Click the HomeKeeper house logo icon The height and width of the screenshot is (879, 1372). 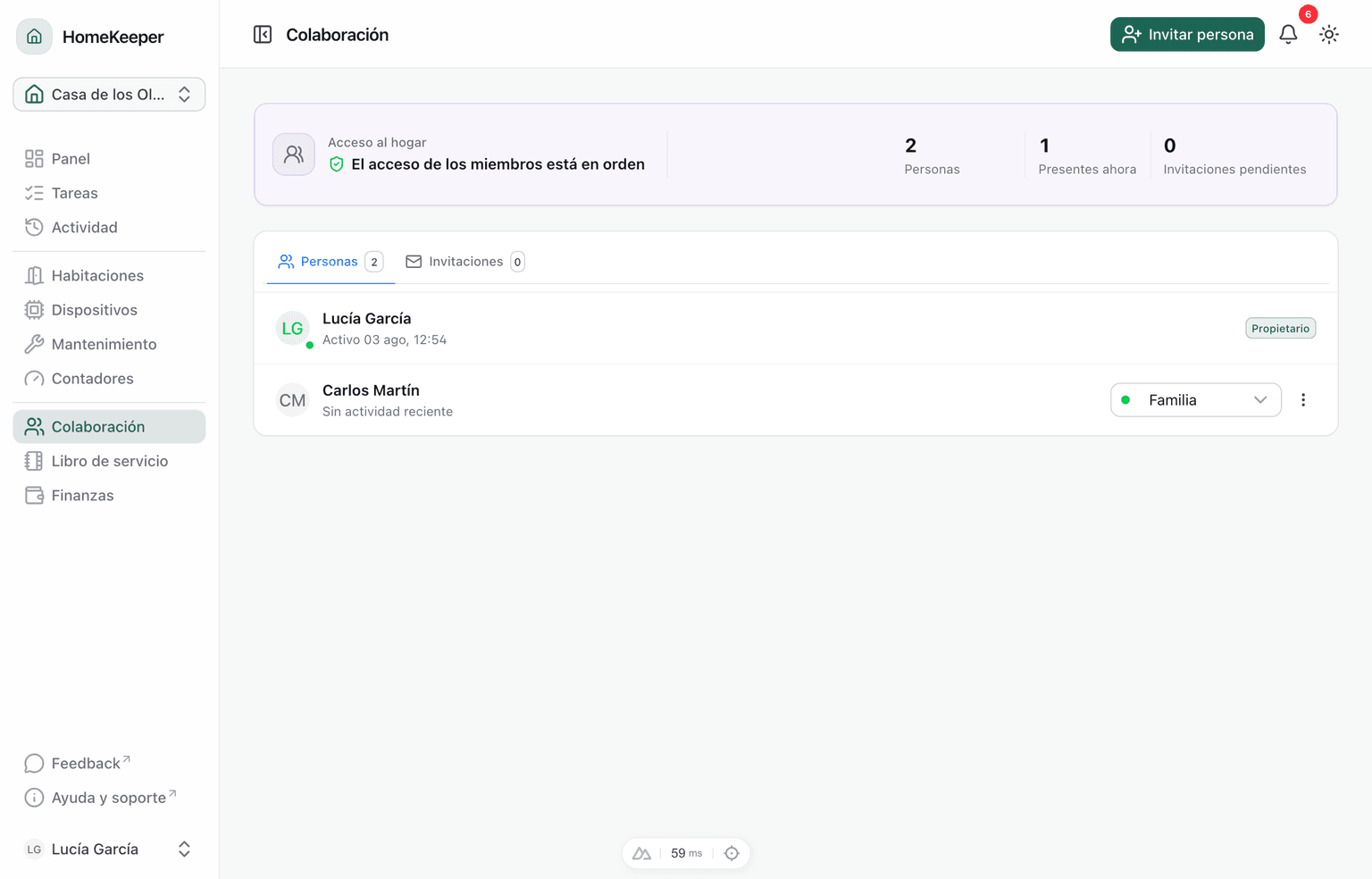(x=34, y=37)
